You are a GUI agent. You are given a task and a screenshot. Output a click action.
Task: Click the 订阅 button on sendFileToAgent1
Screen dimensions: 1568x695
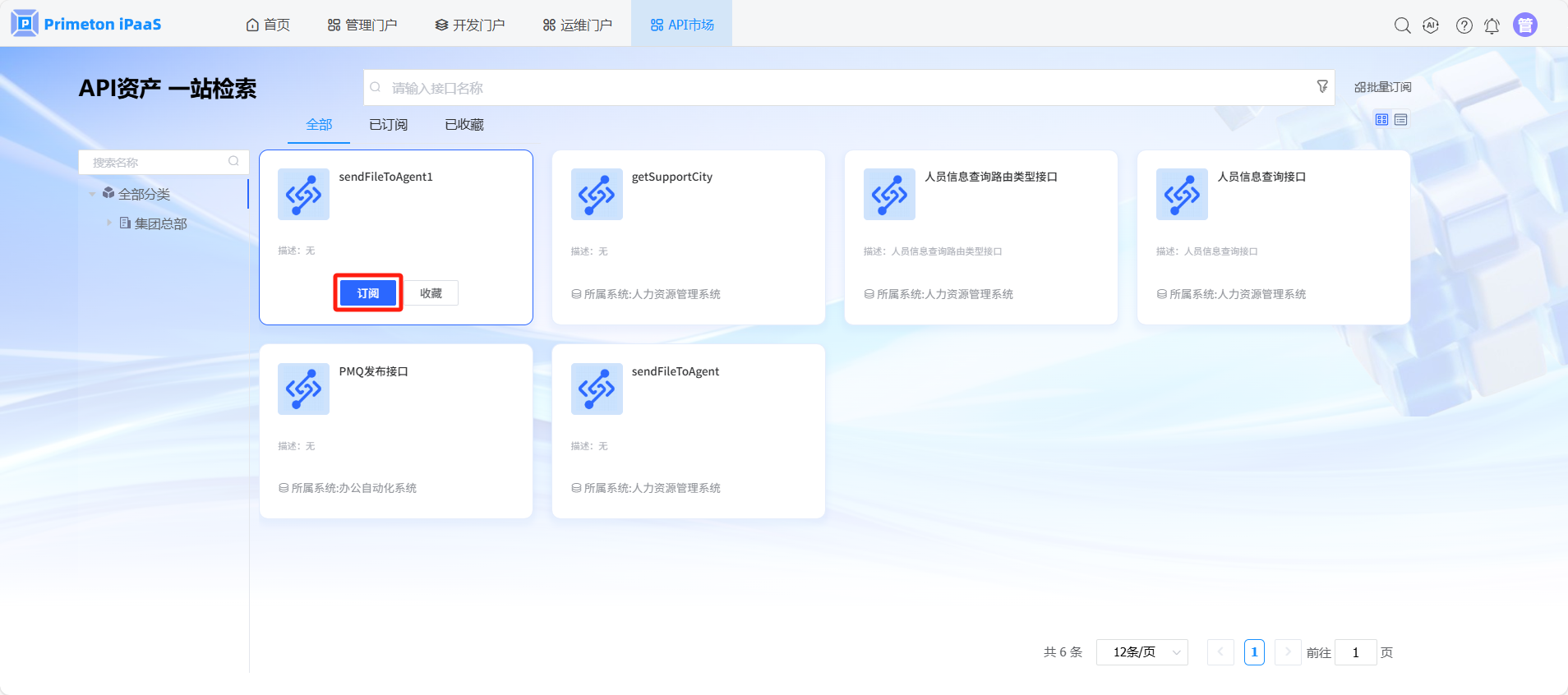368,293
